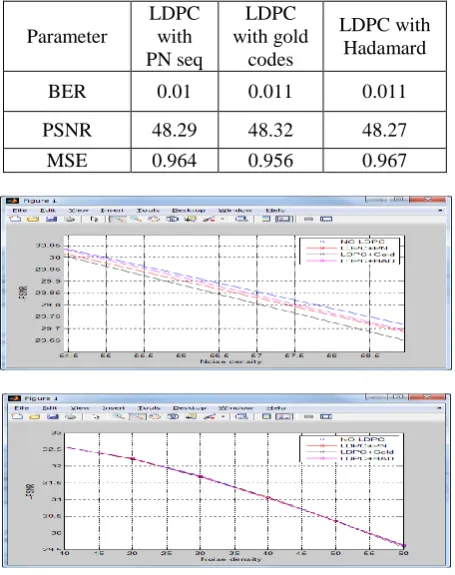
Task: Click New Figure icon in bottom figure window
Action: 17,417
